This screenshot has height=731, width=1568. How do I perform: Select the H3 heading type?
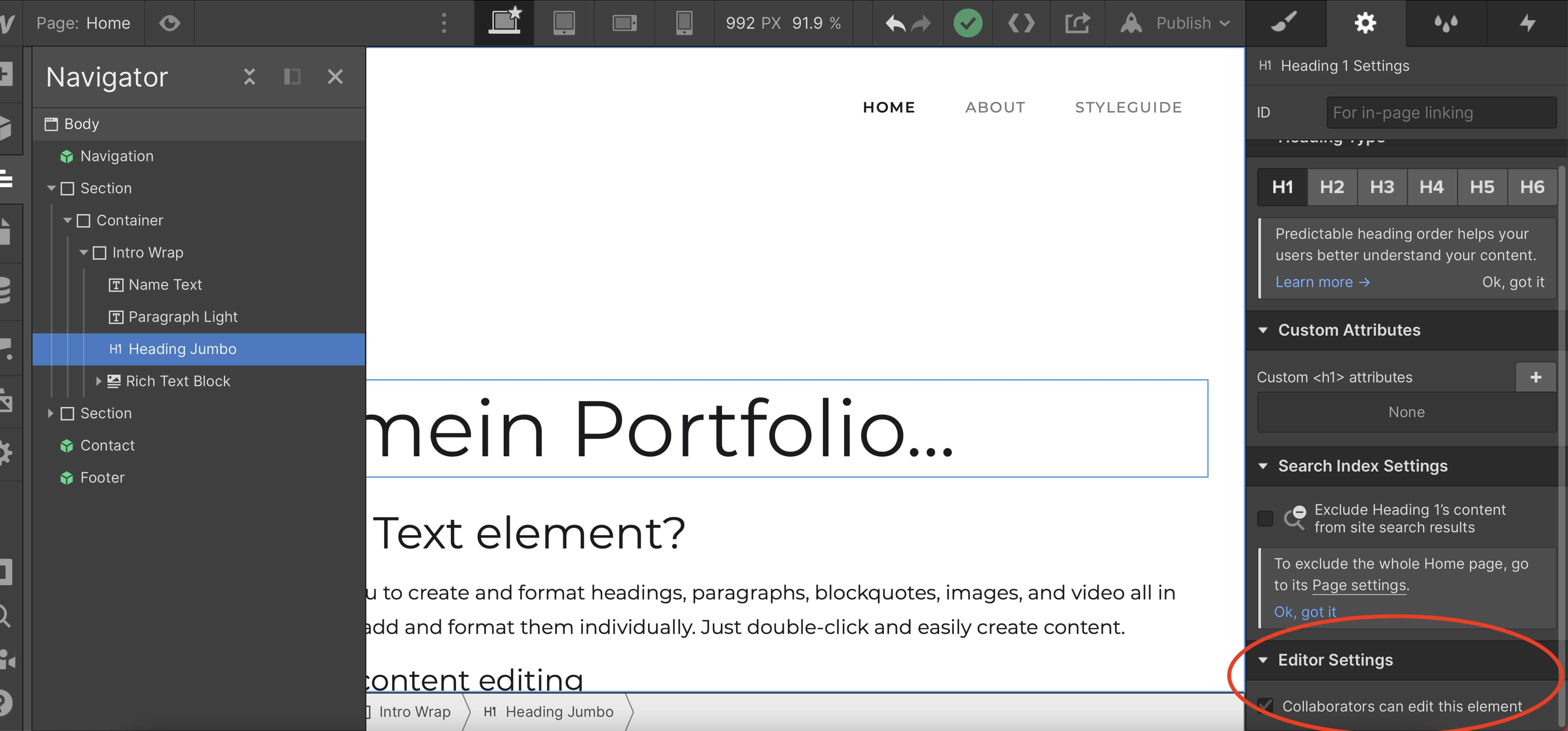[1382, 187]
